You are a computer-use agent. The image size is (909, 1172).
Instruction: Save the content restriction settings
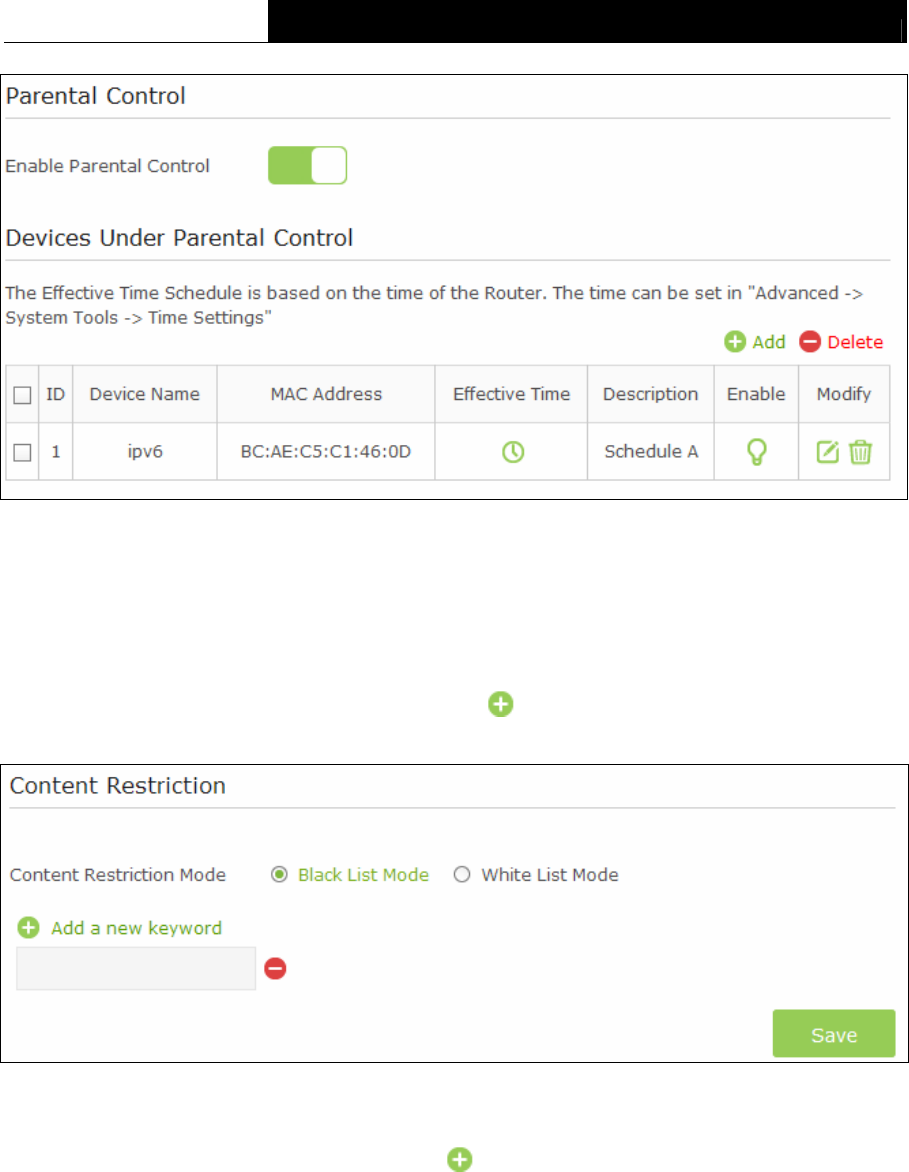tap(833, 1034)
